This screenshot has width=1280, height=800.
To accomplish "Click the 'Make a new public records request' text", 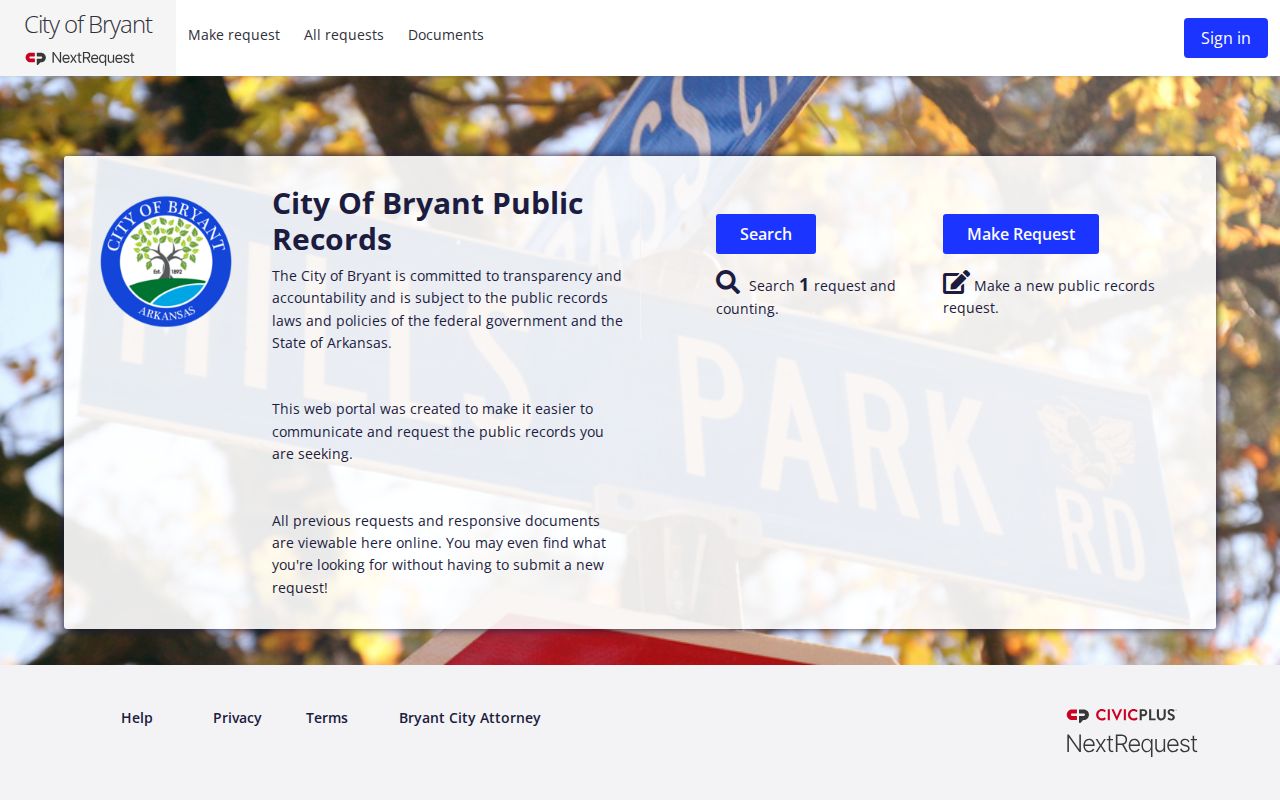I will pyautogui.click(x=1049, y=297).
